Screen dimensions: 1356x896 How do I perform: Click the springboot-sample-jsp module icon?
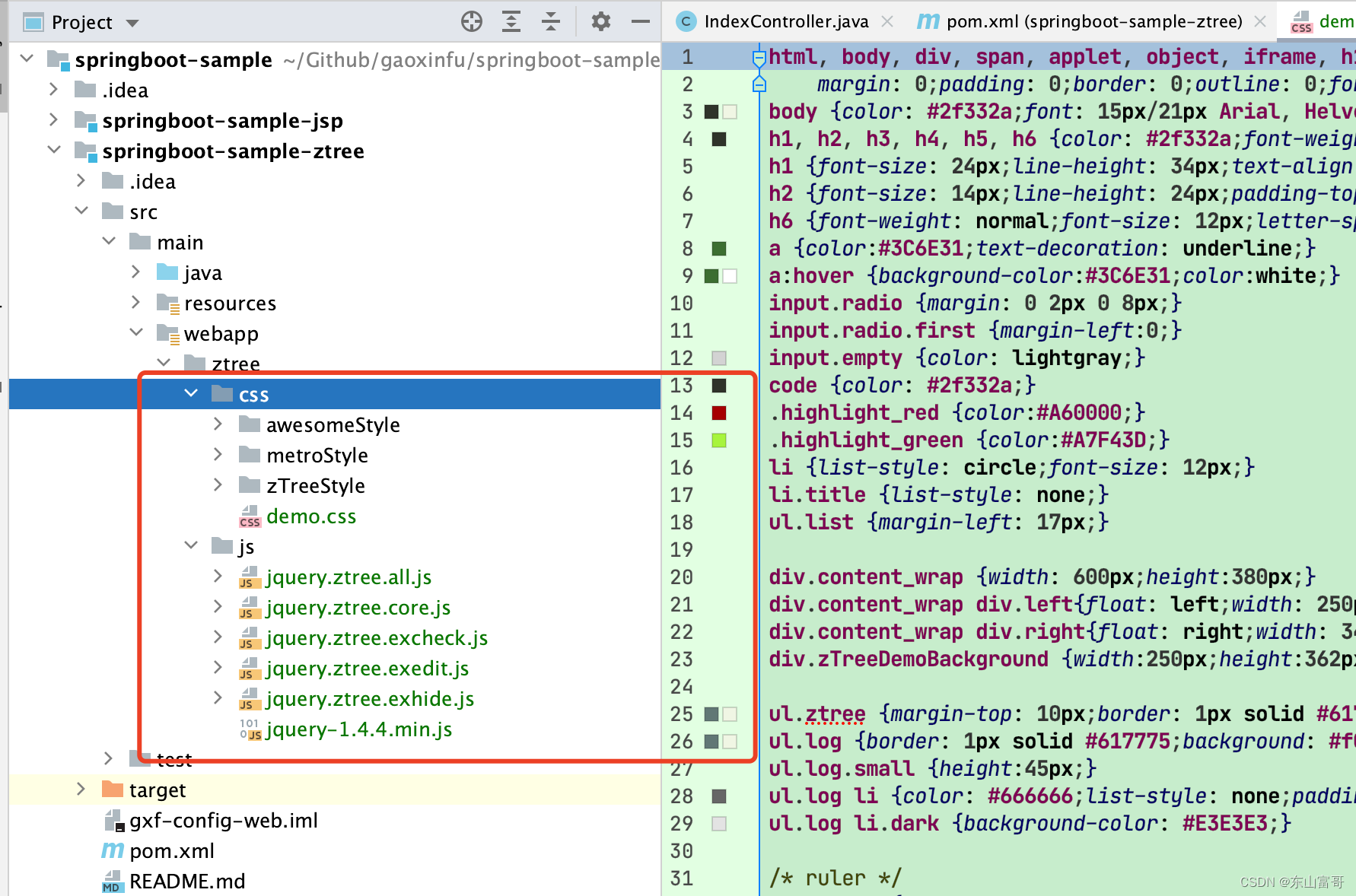[x=86, y=121]
